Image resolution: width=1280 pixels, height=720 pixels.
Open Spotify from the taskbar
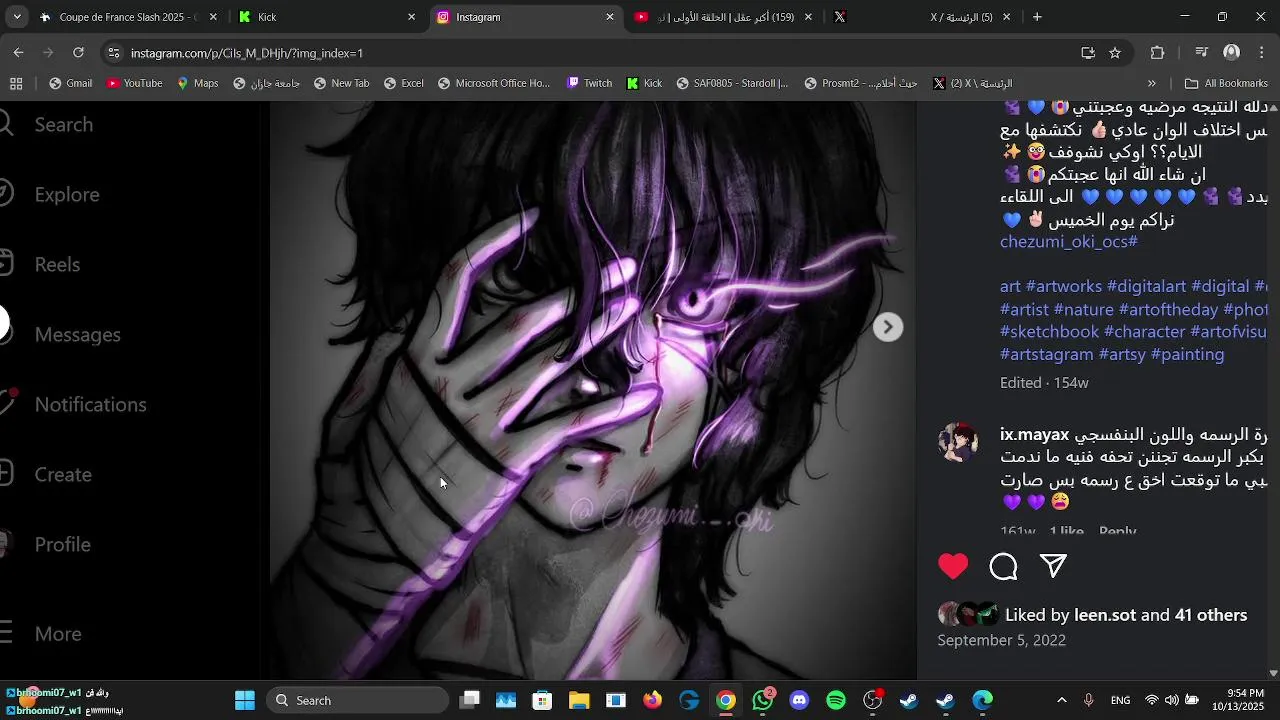(x=836, y=700)
